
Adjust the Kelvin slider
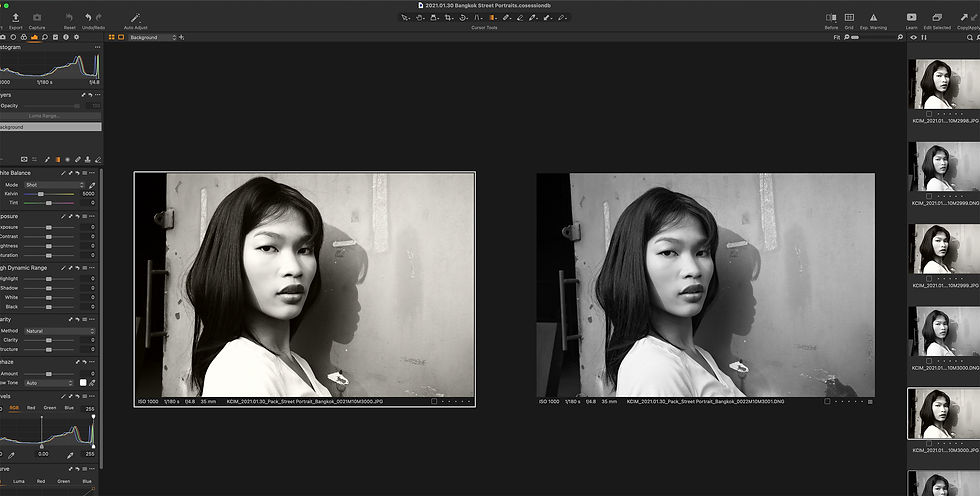pos(49,194)
